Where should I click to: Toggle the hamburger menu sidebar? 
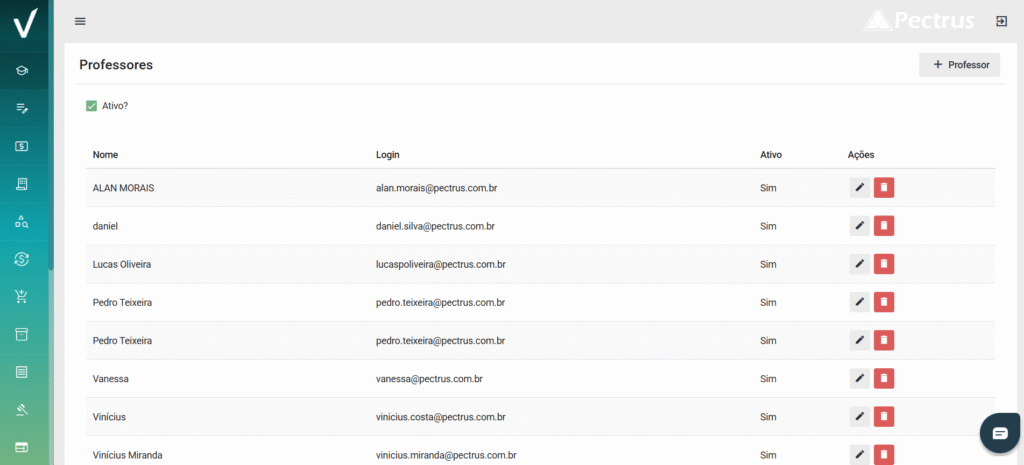coord(80,22)
